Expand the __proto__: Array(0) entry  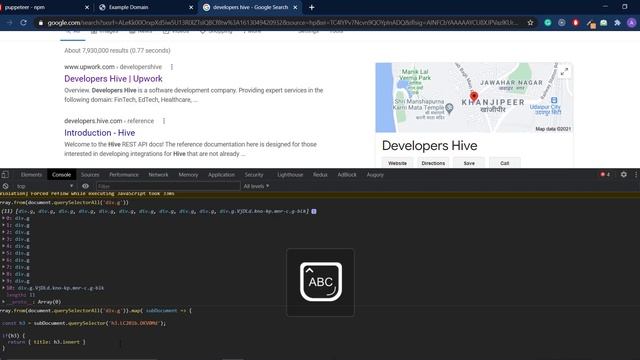(x=4, y=302)
